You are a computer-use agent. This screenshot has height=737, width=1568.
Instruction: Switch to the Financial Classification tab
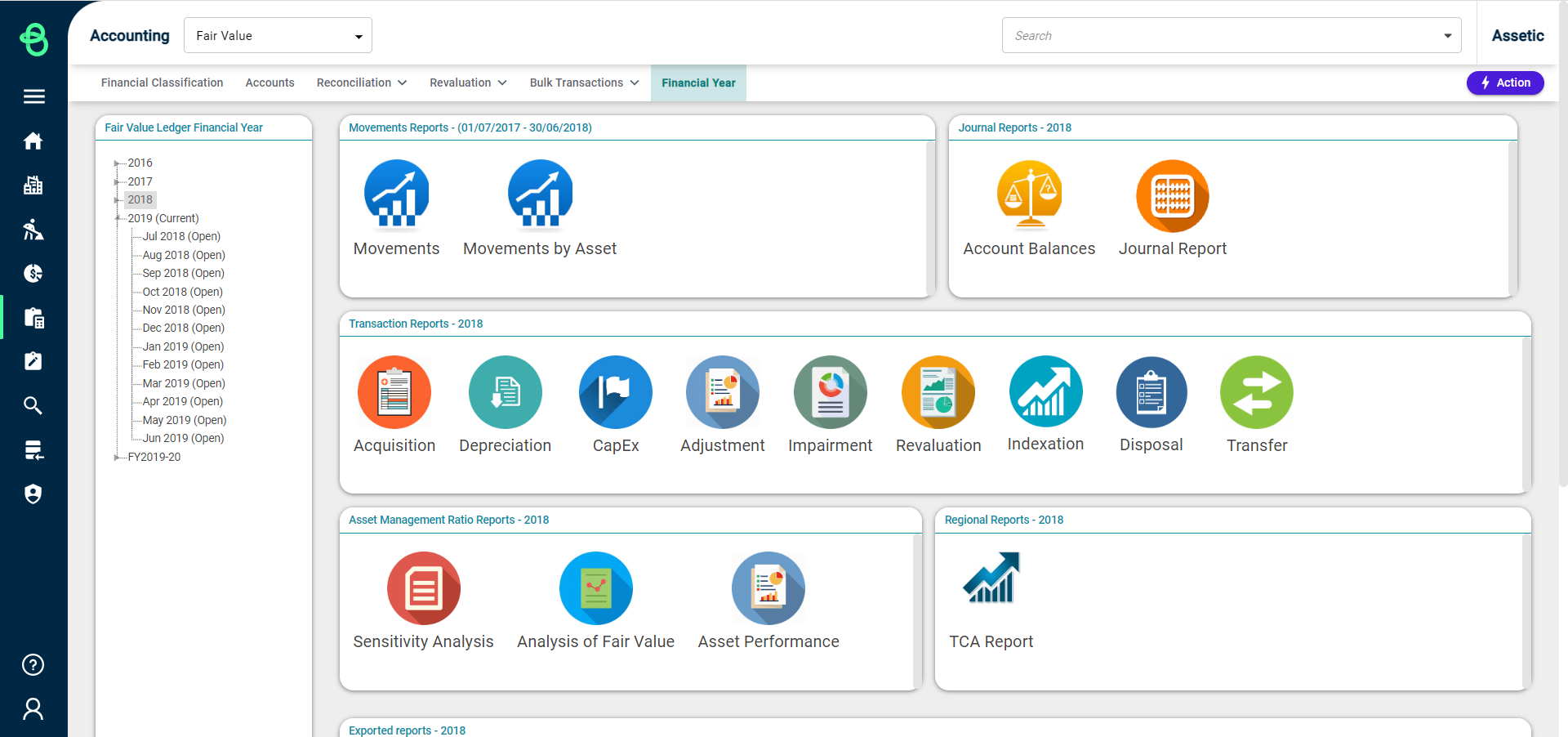tap(162, 83)
